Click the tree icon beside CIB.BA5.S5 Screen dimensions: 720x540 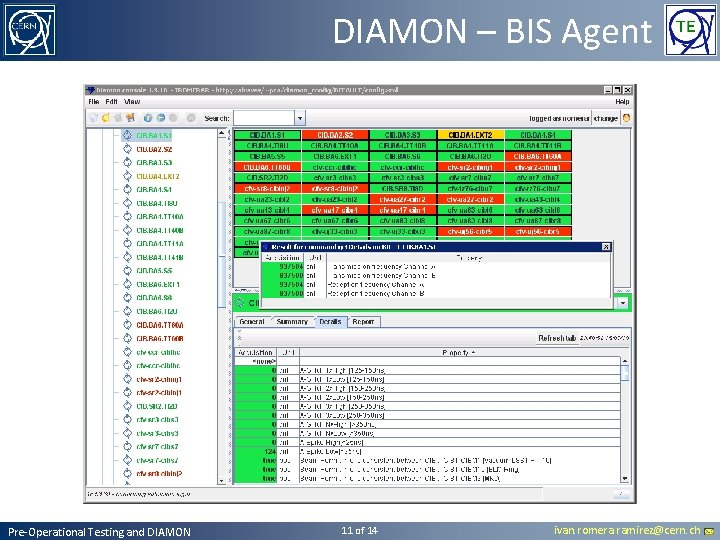coord(127,270)
